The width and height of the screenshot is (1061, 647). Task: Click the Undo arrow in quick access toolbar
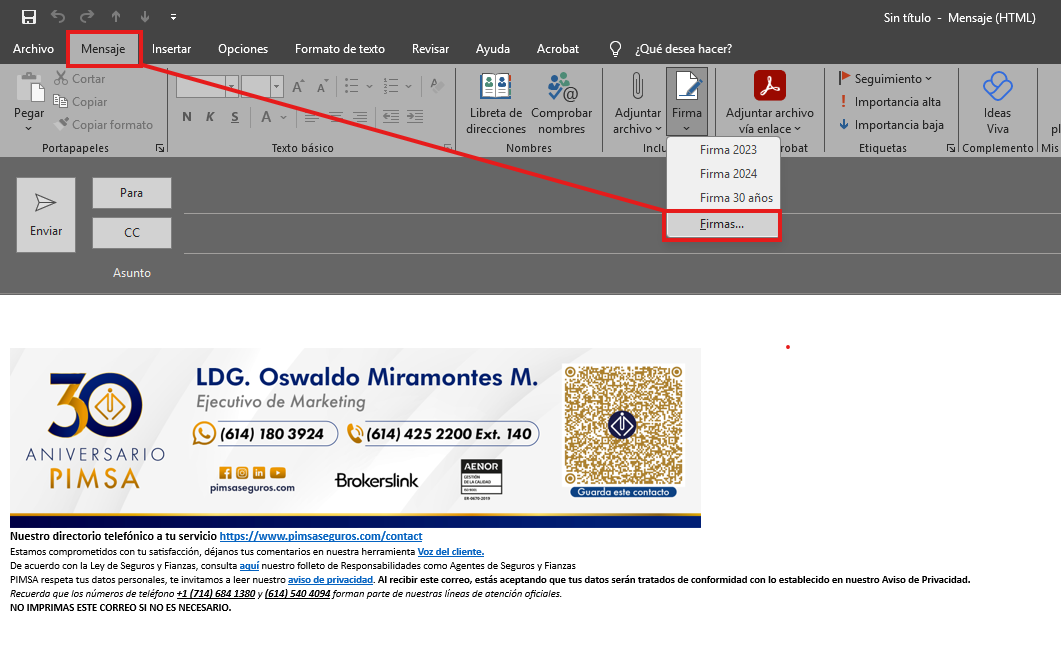coord(58,17)
